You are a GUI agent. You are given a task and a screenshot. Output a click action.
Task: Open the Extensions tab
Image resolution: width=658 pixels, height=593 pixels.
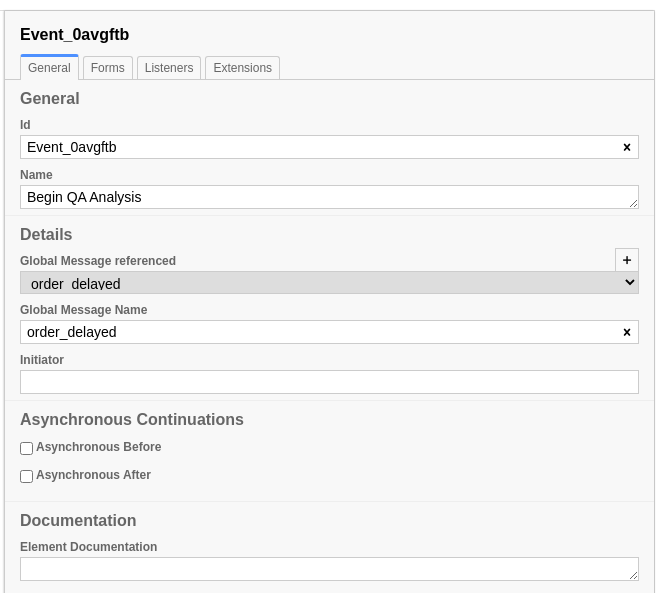243,68
